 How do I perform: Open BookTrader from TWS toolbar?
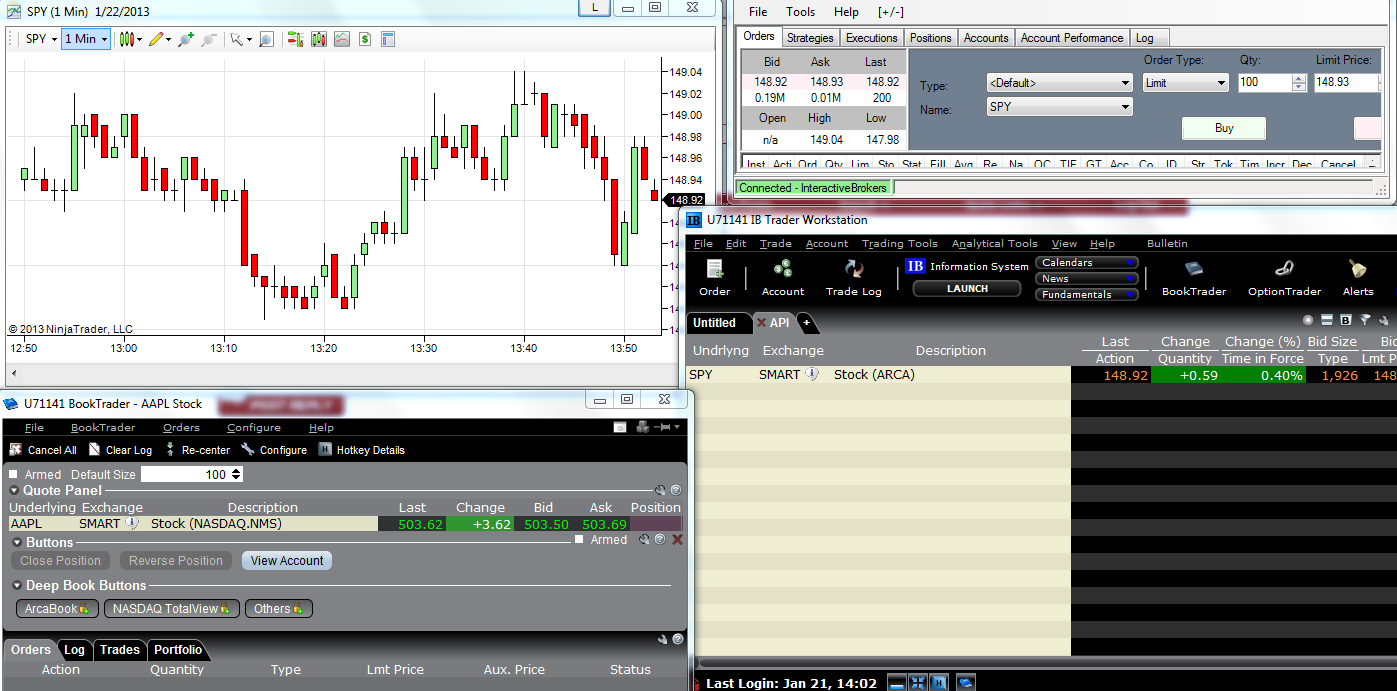(x=1194, y=278)
